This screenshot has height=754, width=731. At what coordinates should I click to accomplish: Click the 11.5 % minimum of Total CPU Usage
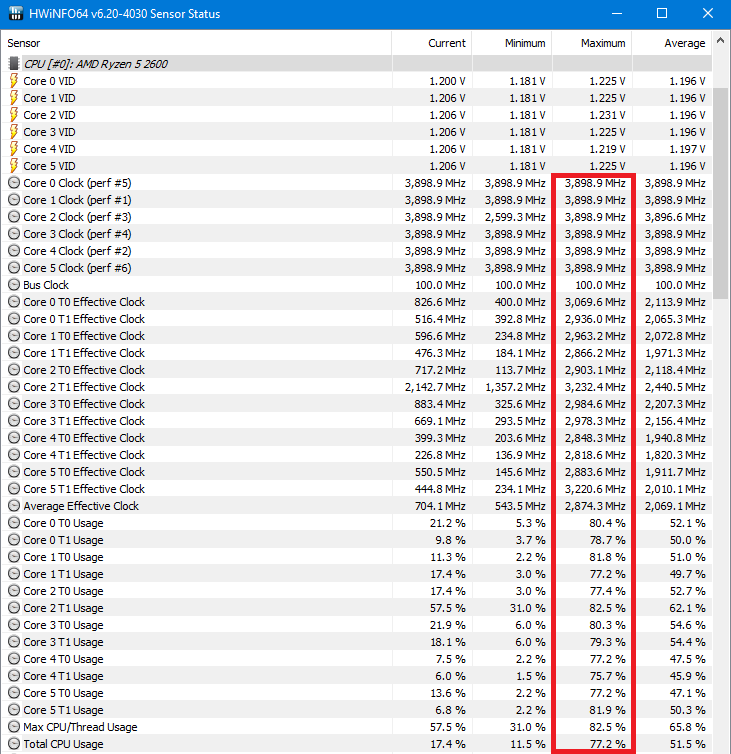point(528,744)
